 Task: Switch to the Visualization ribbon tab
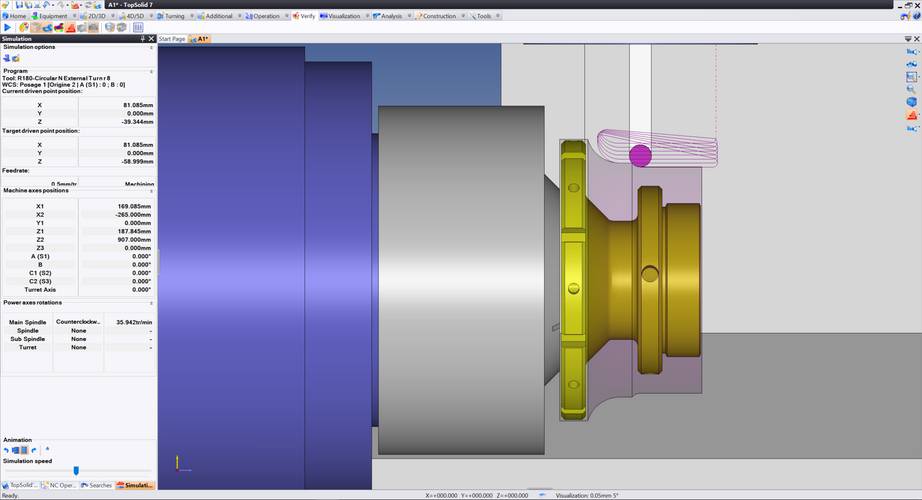342,16
